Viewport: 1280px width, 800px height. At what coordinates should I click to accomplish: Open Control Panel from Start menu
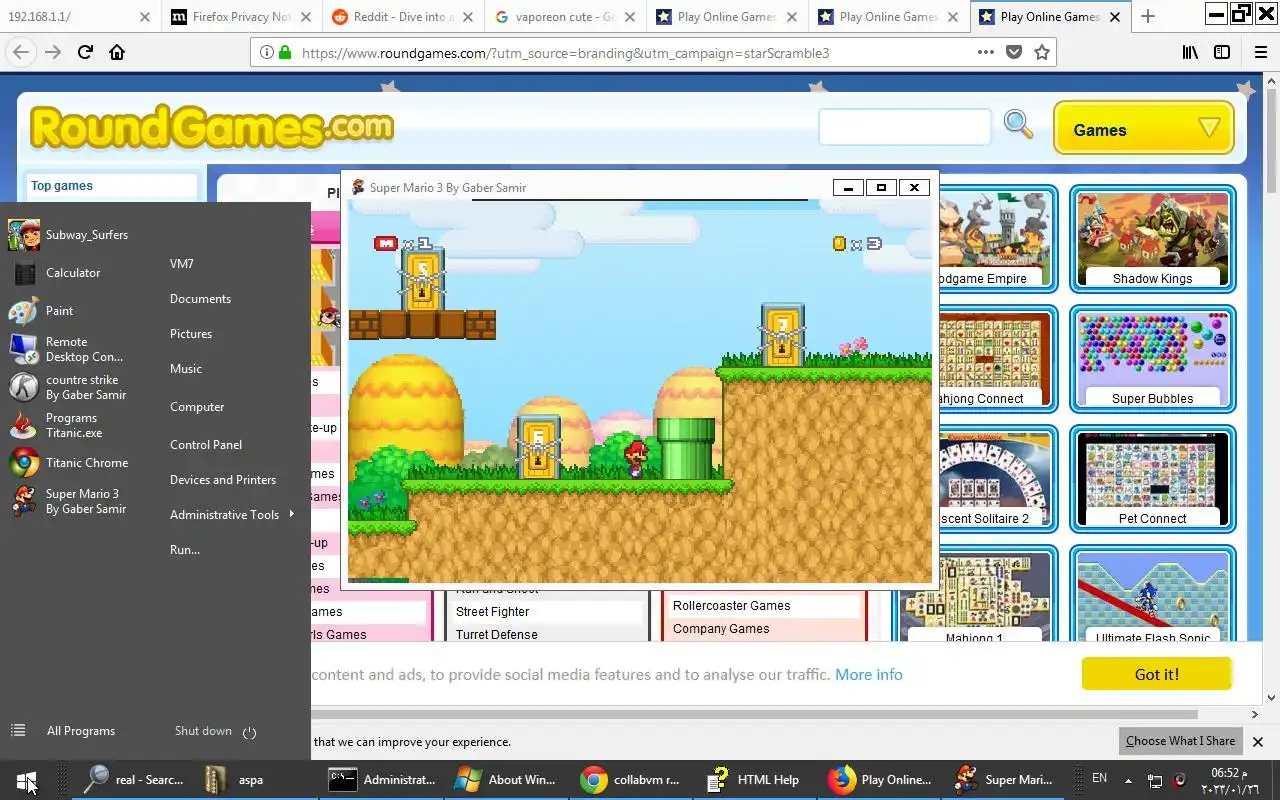[206, 445]
